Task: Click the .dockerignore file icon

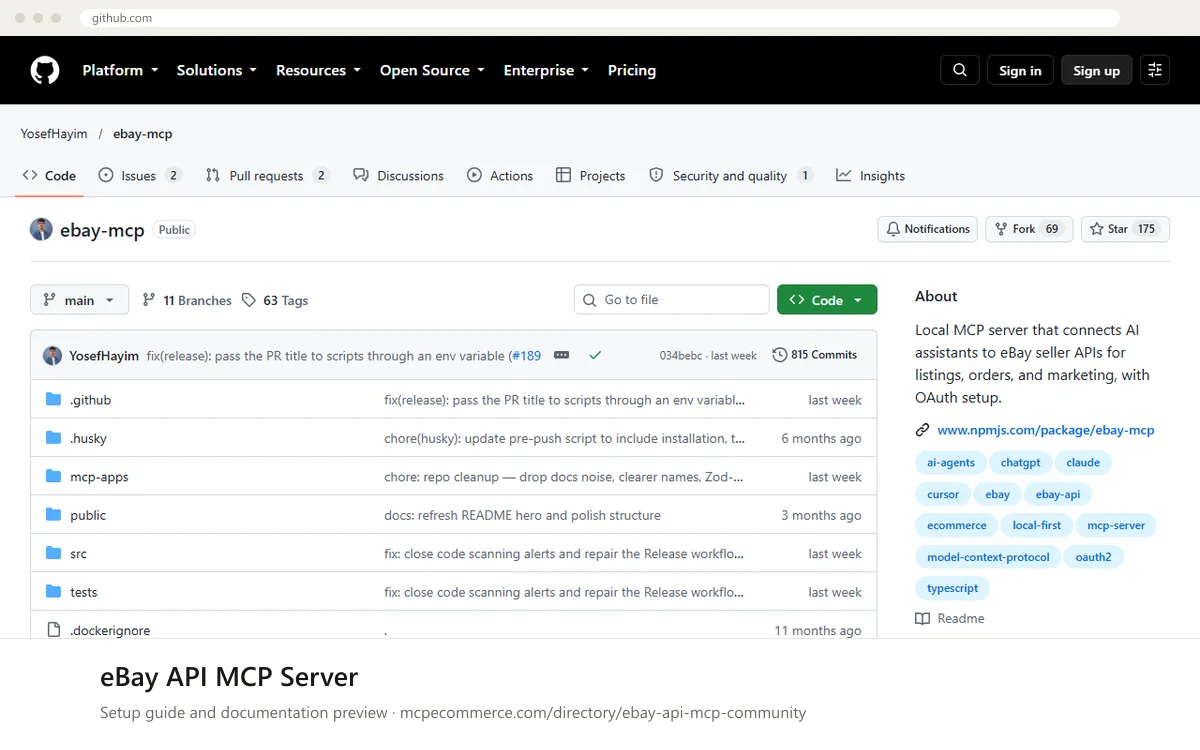Action: tap(54, 630)
